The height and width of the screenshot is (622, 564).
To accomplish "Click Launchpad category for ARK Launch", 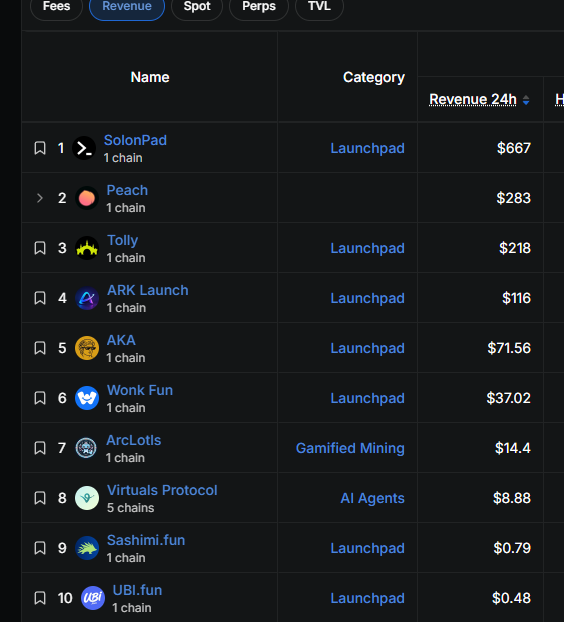I will (367, 298).
